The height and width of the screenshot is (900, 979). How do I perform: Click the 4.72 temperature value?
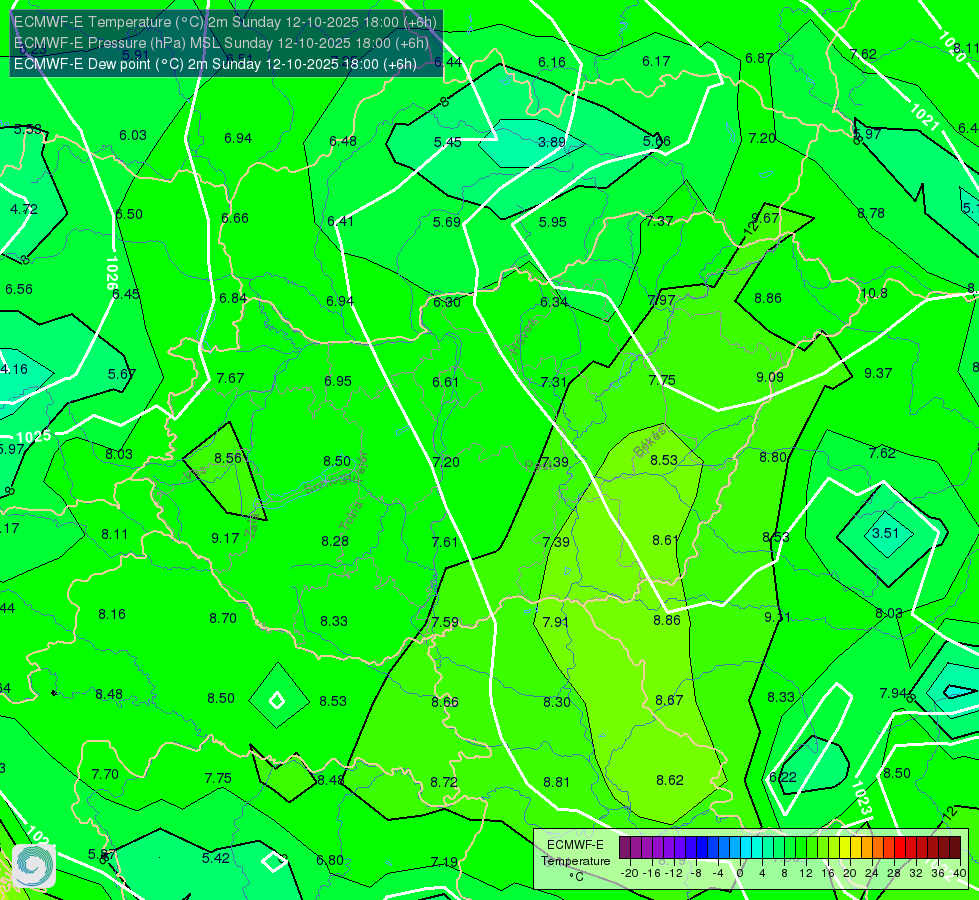point(24,209)
